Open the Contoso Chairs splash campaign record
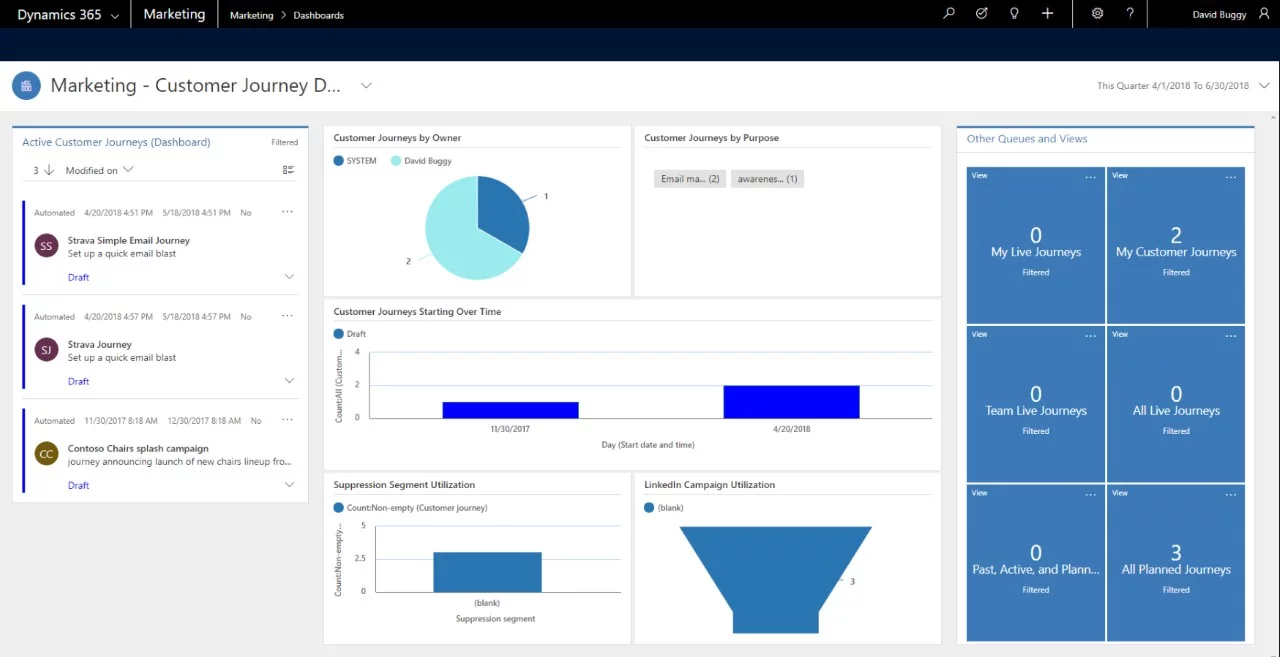 (138, 449)
